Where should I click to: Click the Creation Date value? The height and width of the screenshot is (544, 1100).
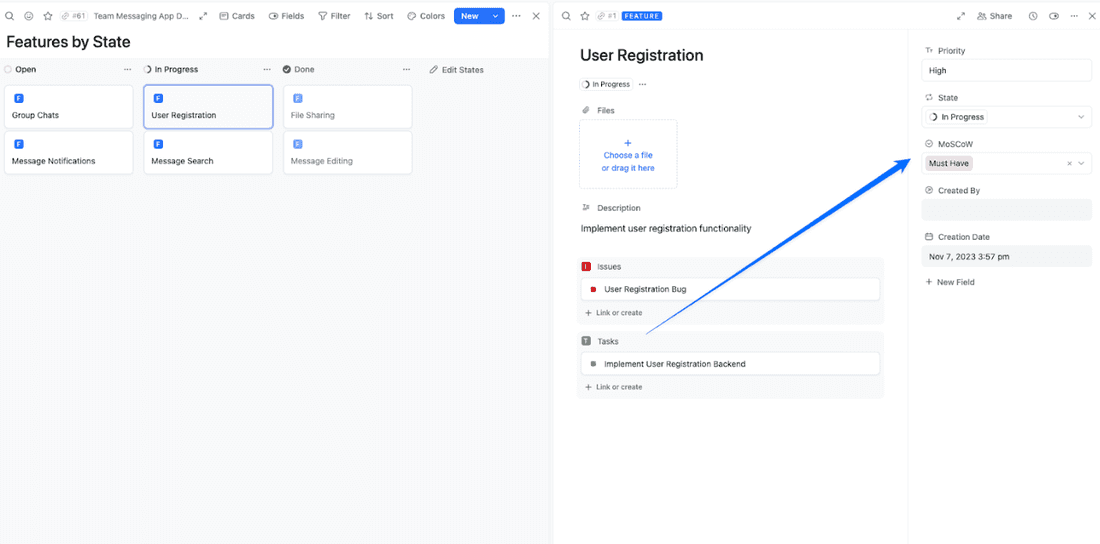1007,256
